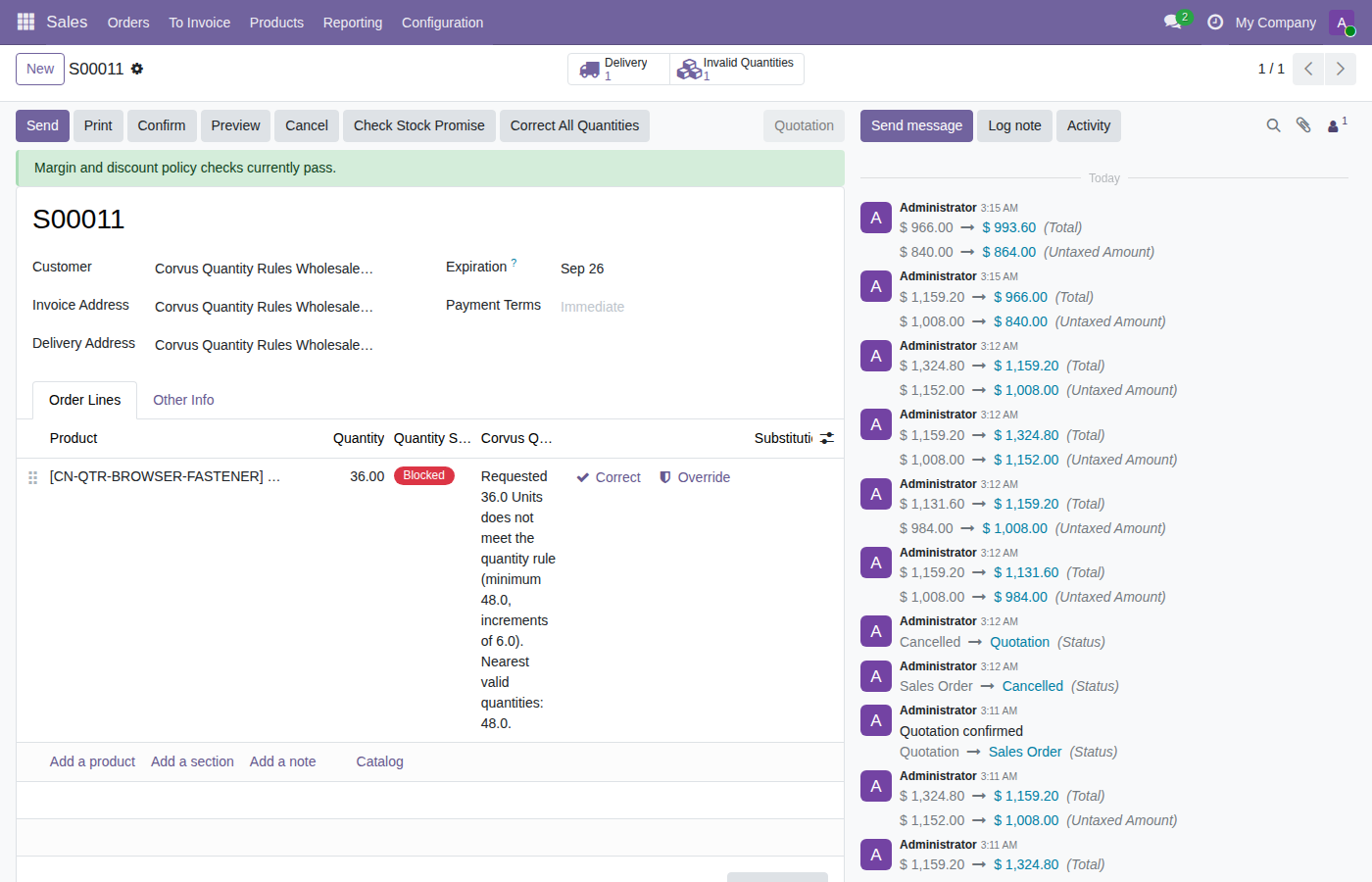Go to the next record arrow
Screen dimensions: 1372x882
[1341, 69]
